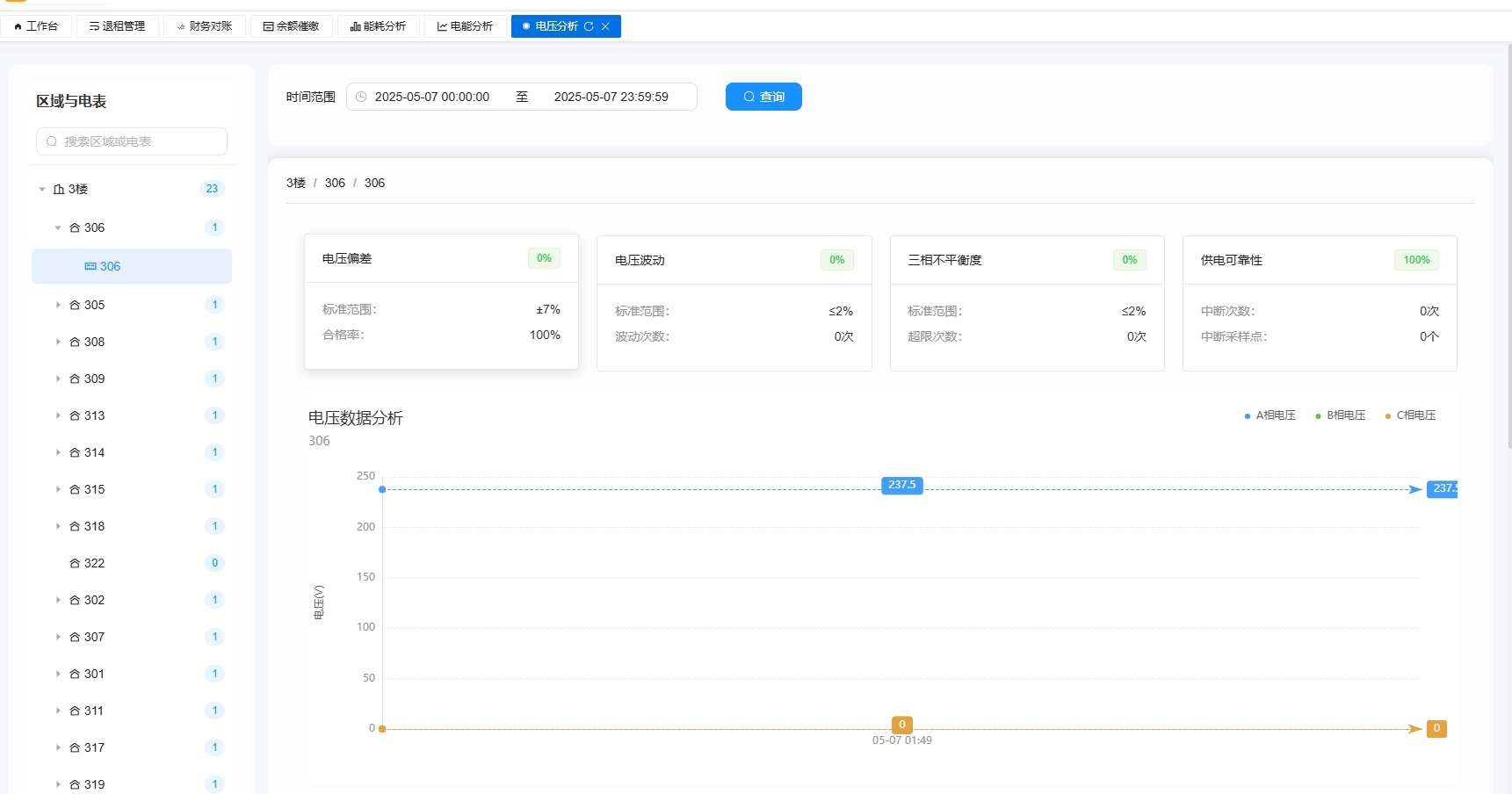The height and width of the screenshot is (794, 1512).
Task: Toggle B相电压 legend series
Action: pos(1340,415)
